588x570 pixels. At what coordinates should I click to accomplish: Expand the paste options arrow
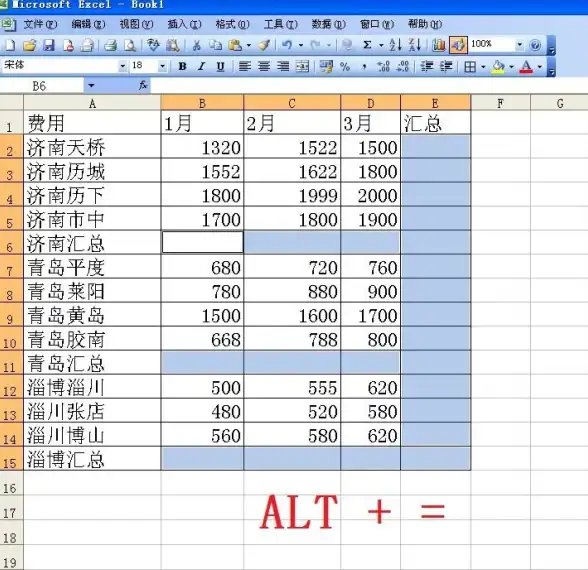[248, 46]
